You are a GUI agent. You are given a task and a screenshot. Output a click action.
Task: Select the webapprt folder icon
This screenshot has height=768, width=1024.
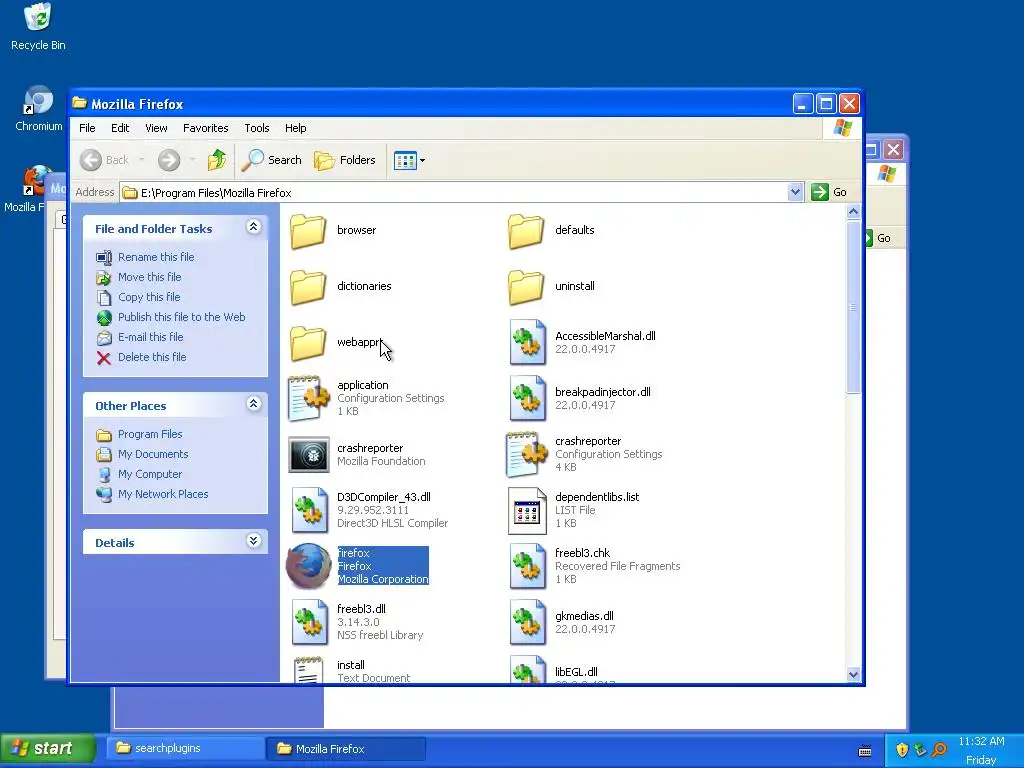[308, 343]
